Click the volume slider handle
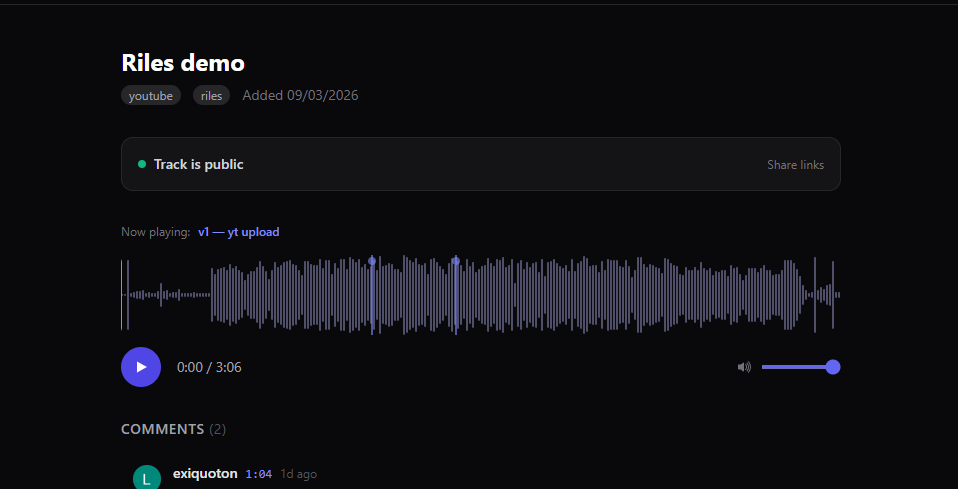This screenshot has height=489, width=958. tap(833, 367)
